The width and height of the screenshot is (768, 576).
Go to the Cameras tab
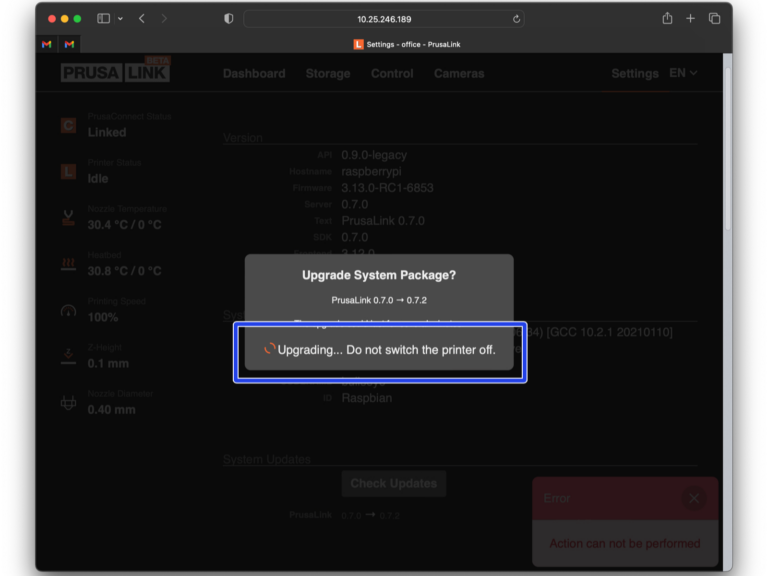(459, 74)
